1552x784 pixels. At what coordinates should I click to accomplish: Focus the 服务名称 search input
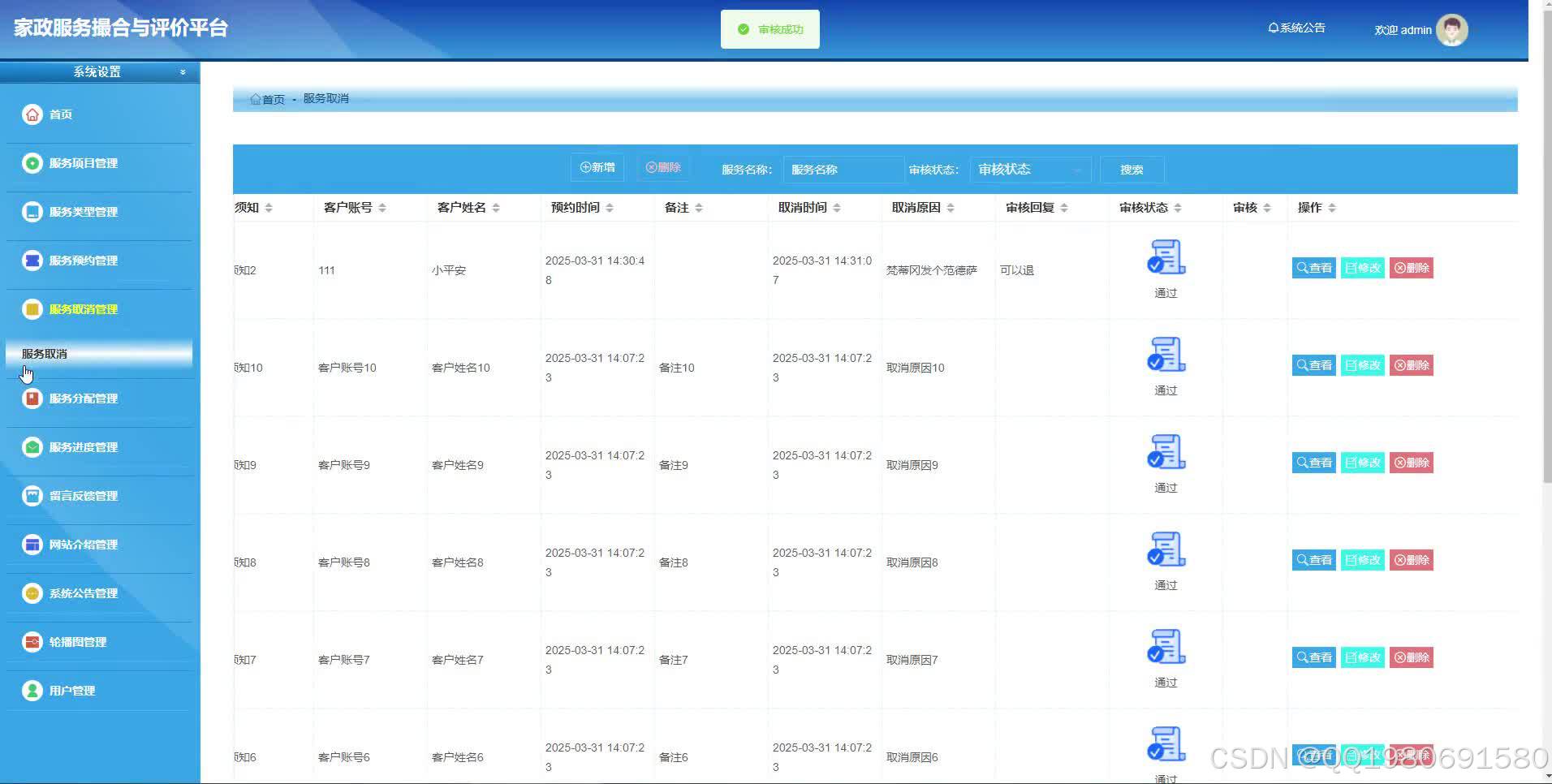pos(843,170)
